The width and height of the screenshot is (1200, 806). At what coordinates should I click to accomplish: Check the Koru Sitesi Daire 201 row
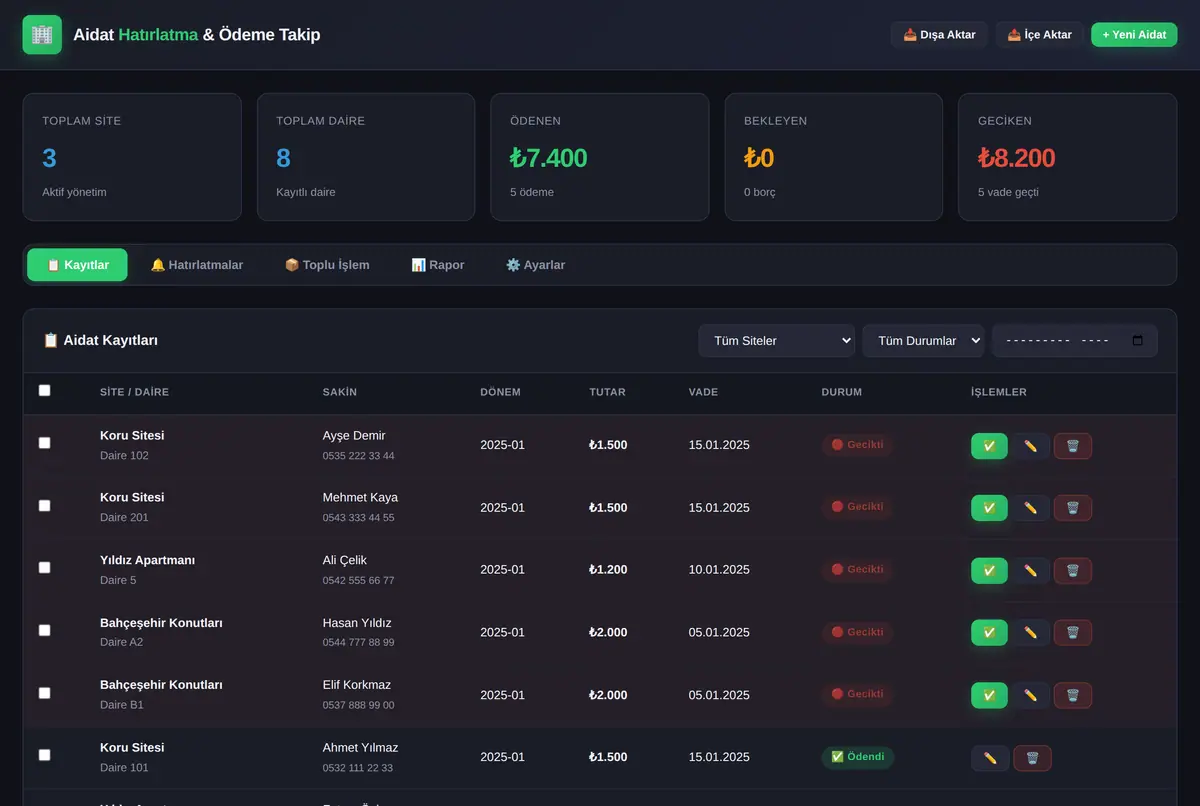click(44, 506)
